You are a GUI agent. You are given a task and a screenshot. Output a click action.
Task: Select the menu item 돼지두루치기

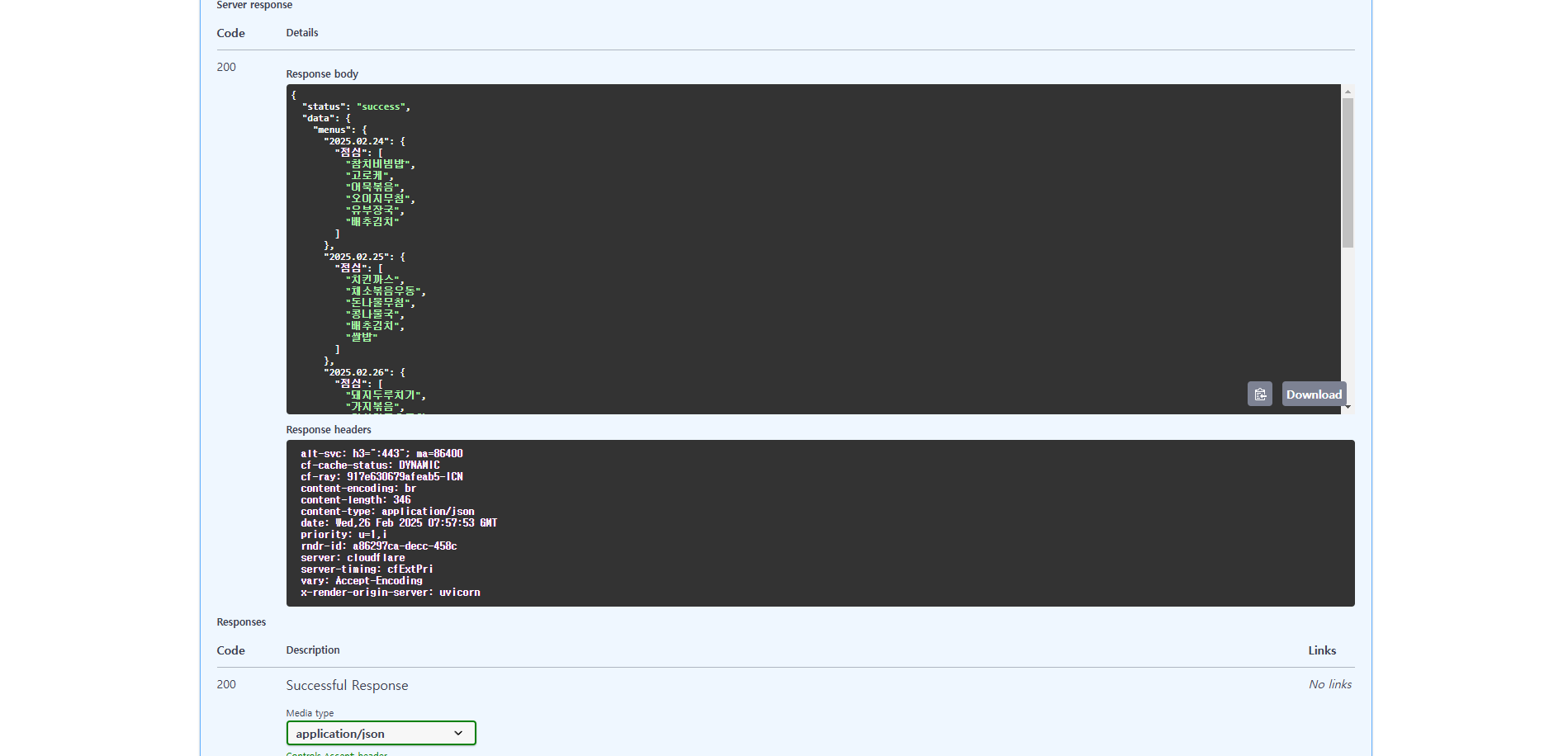click(x=383, y=395)
